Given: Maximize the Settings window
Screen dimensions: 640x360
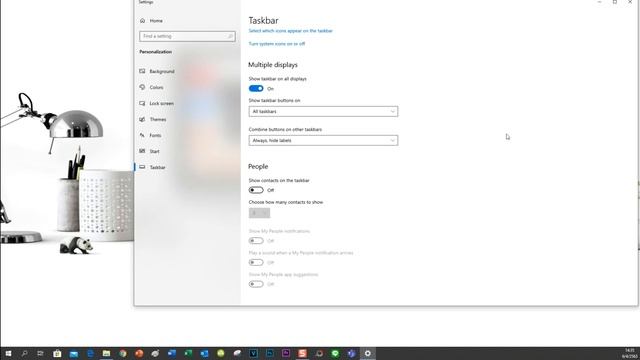Looking at the screenshot, I should coord(615,2).
